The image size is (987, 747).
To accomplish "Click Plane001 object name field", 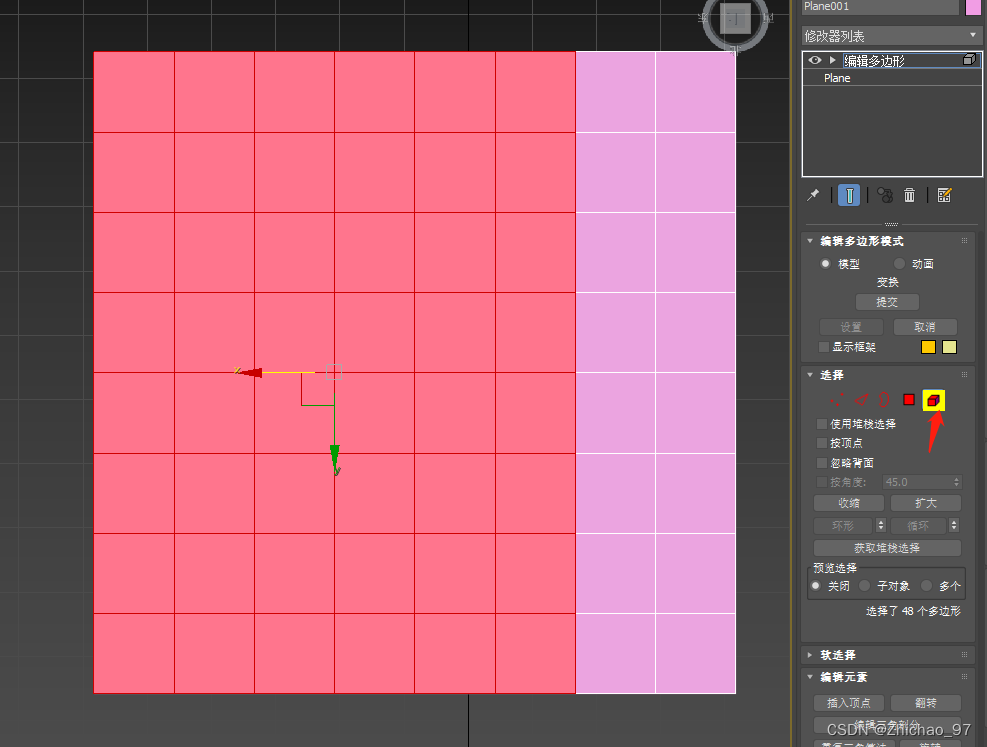I will click(880, 6).
